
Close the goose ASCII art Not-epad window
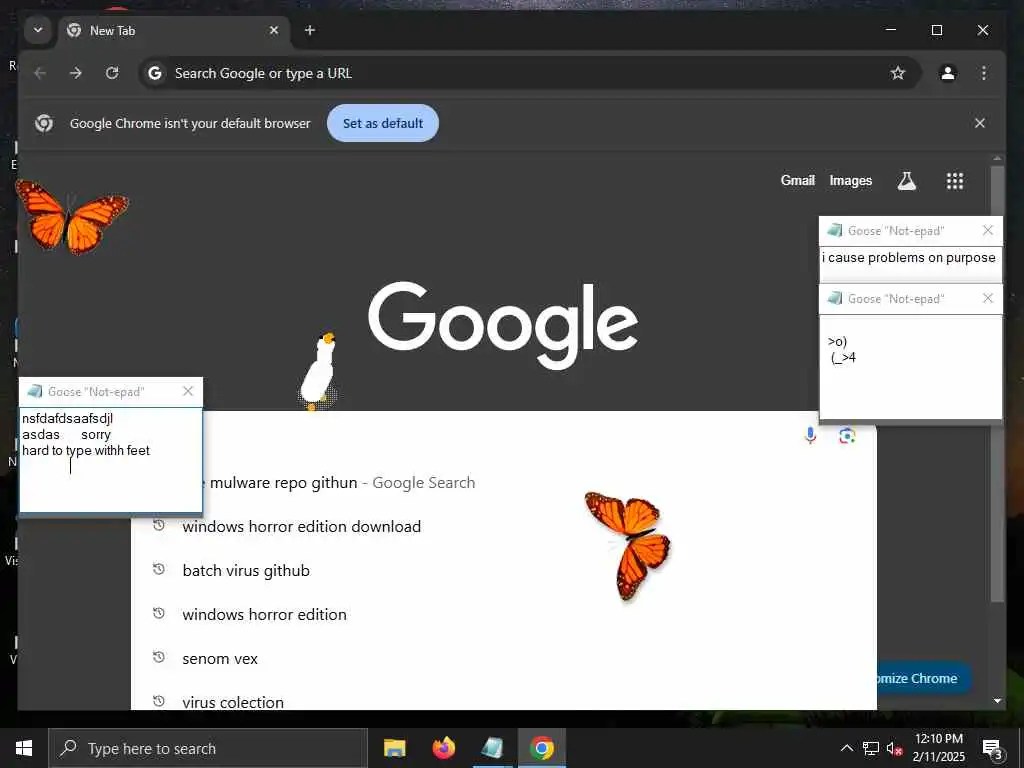tap(987, 298)
